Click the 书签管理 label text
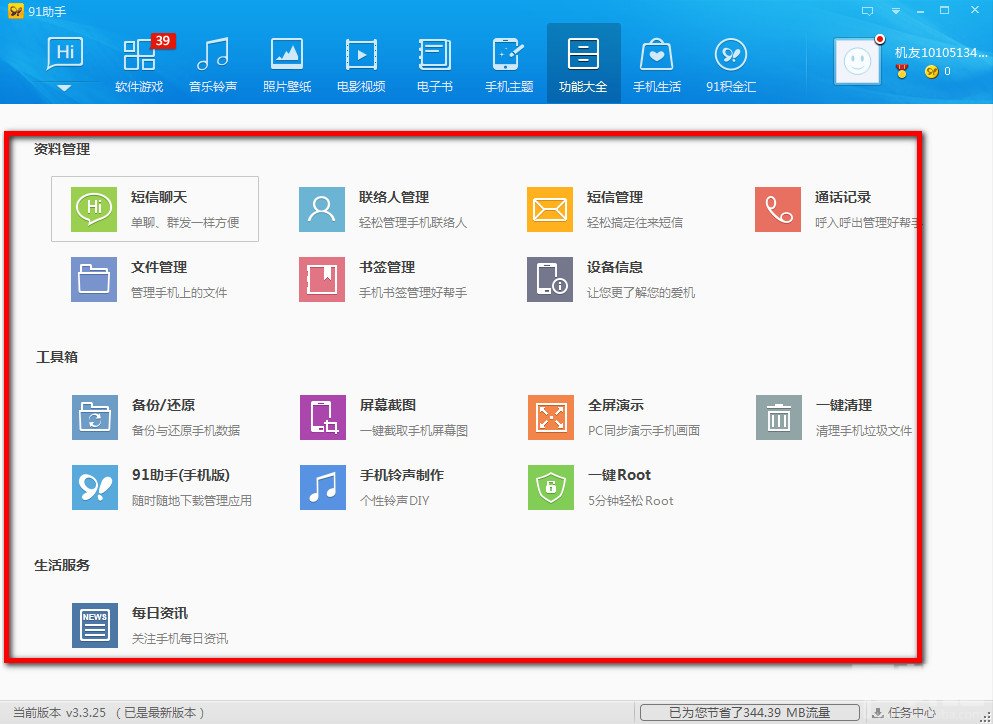The width and height of the screenshot is (993, 724). click(x=387, y=267)
